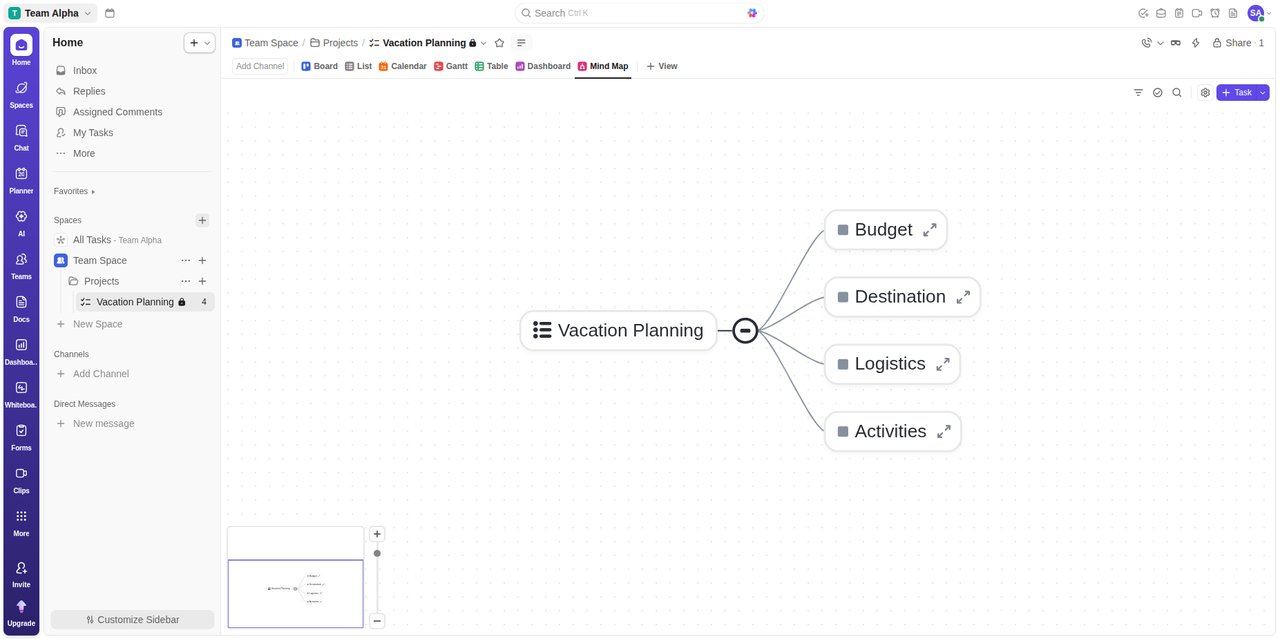Image resolution: width=1280 pixels, height=639 pixels.
Task: Select the Budget node status square
Action: pos(843,230)
